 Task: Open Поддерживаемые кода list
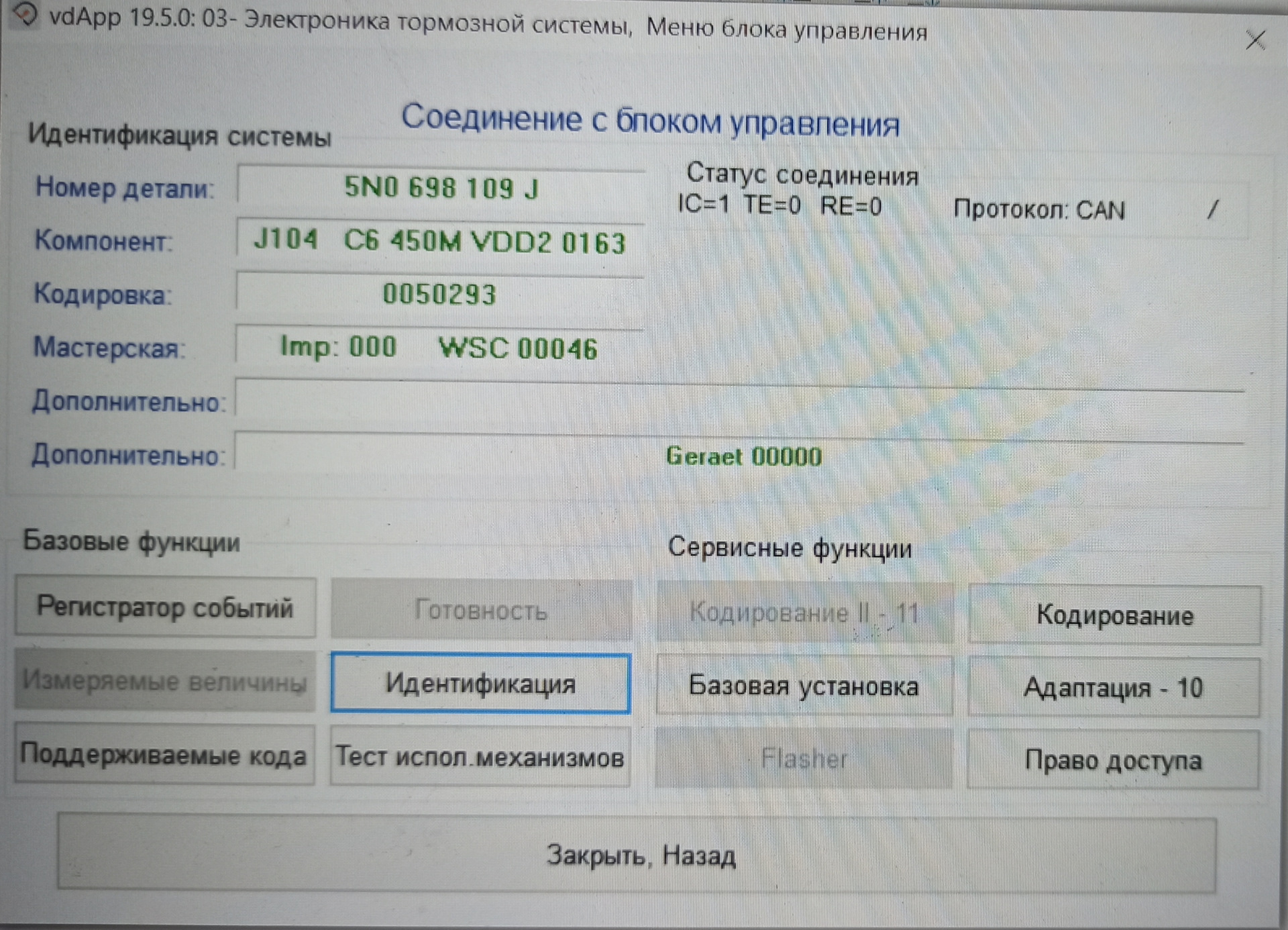164,754
